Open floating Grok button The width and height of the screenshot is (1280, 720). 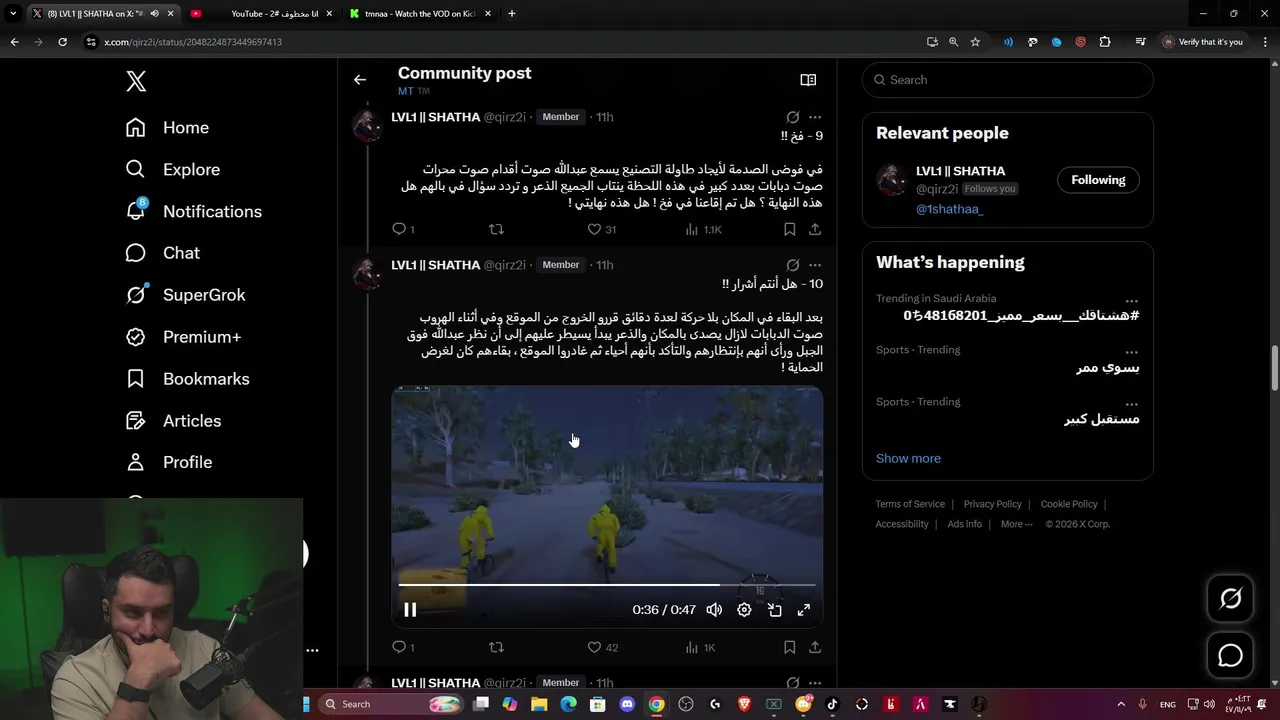[1230, 598]
